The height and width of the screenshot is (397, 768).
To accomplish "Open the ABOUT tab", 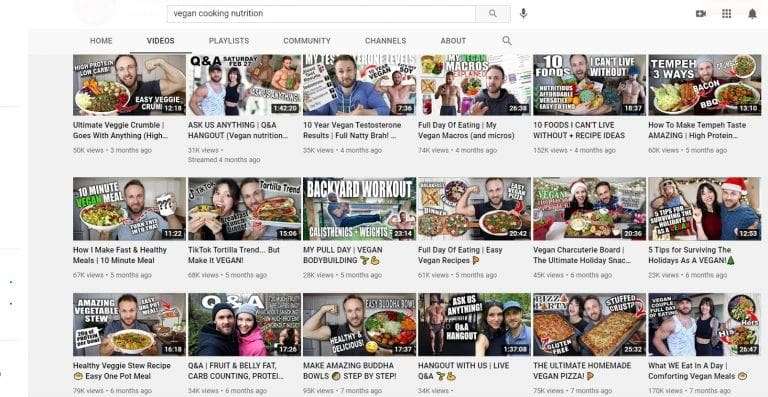I will point(453,41).
